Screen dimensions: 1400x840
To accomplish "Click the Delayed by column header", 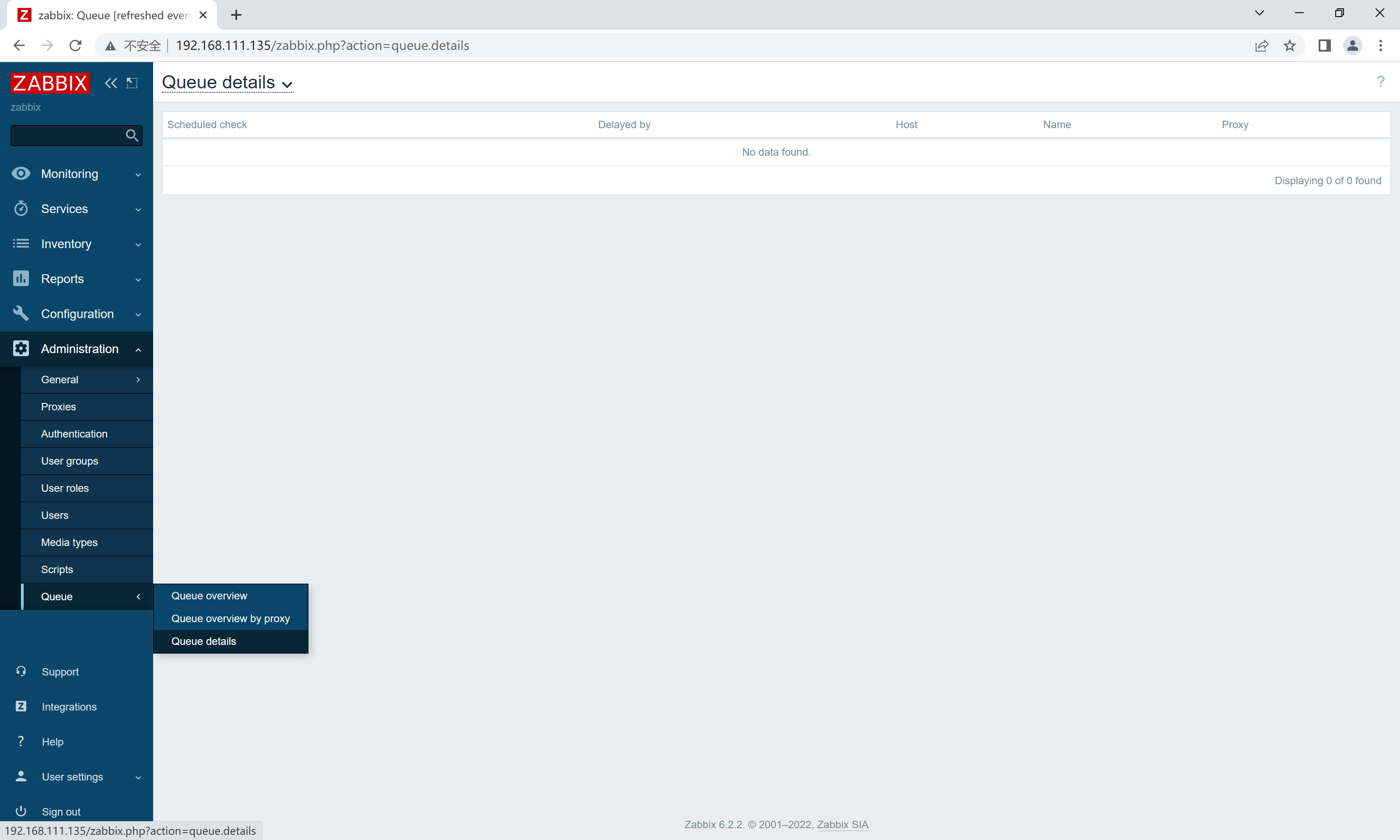I will (624, 125).
